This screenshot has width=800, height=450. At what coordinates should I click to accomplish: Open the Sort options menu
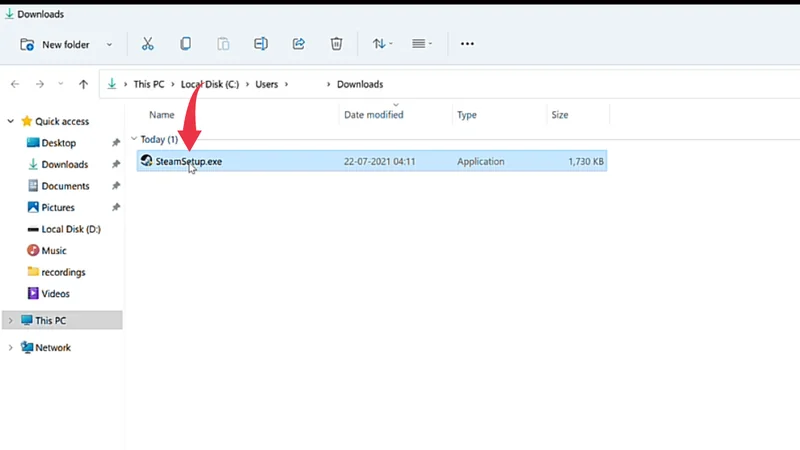coord(382,44)
